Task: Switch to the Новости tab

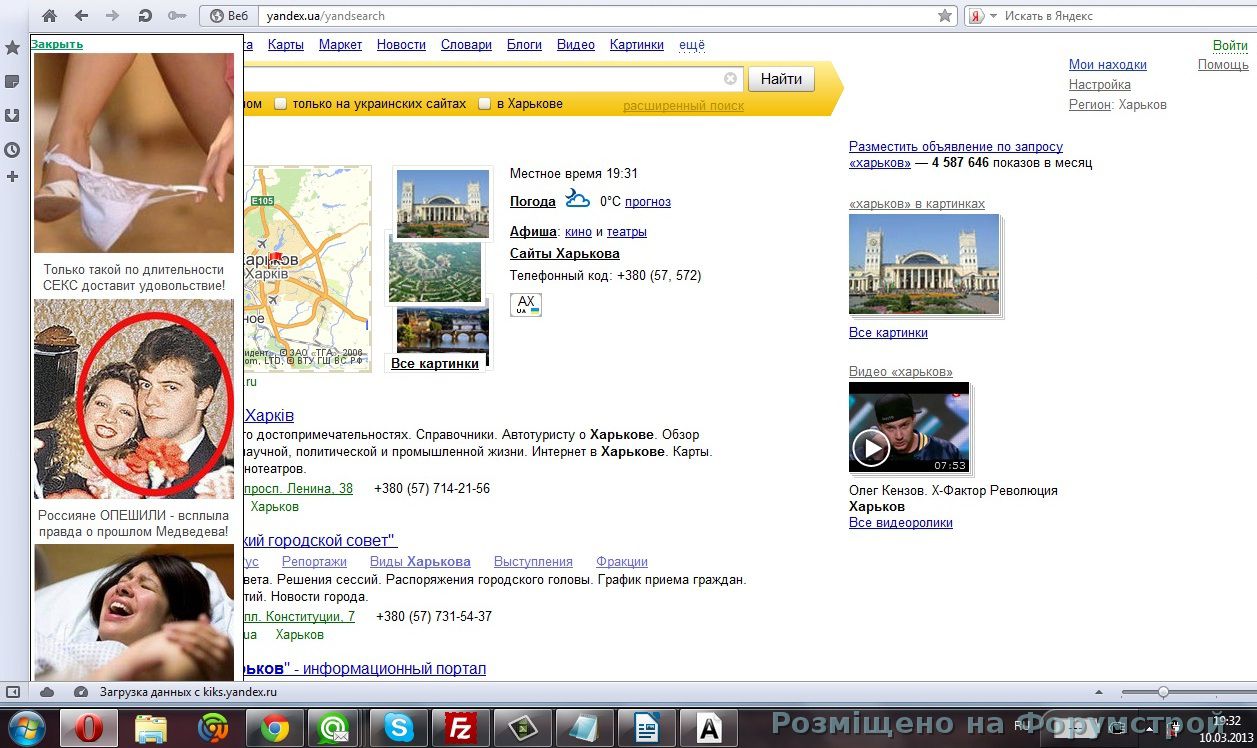Action: [x=401, y=45]
